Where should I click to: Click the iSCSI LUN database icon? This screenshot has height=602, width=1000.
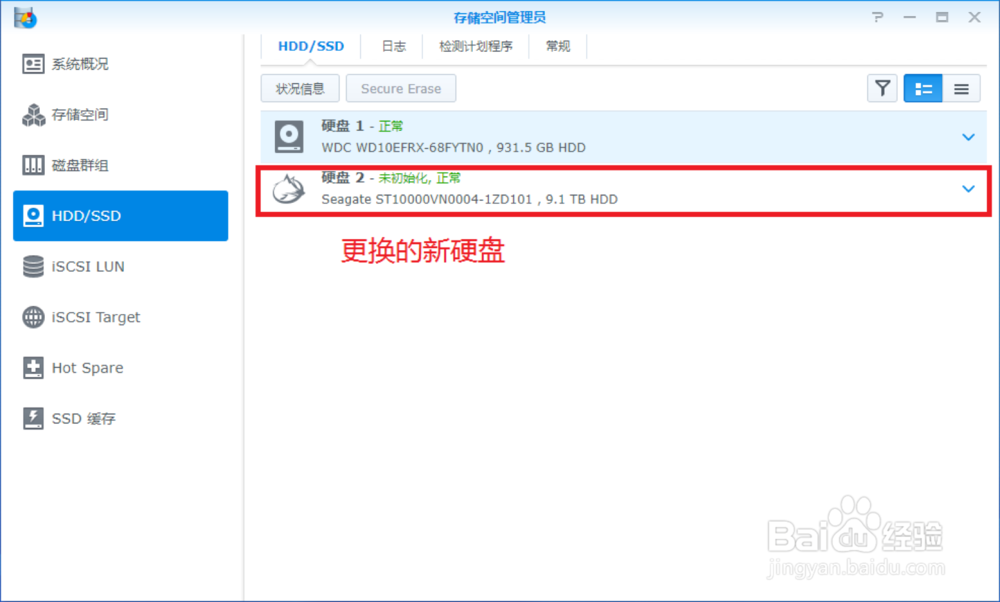[x=33, y=267]
